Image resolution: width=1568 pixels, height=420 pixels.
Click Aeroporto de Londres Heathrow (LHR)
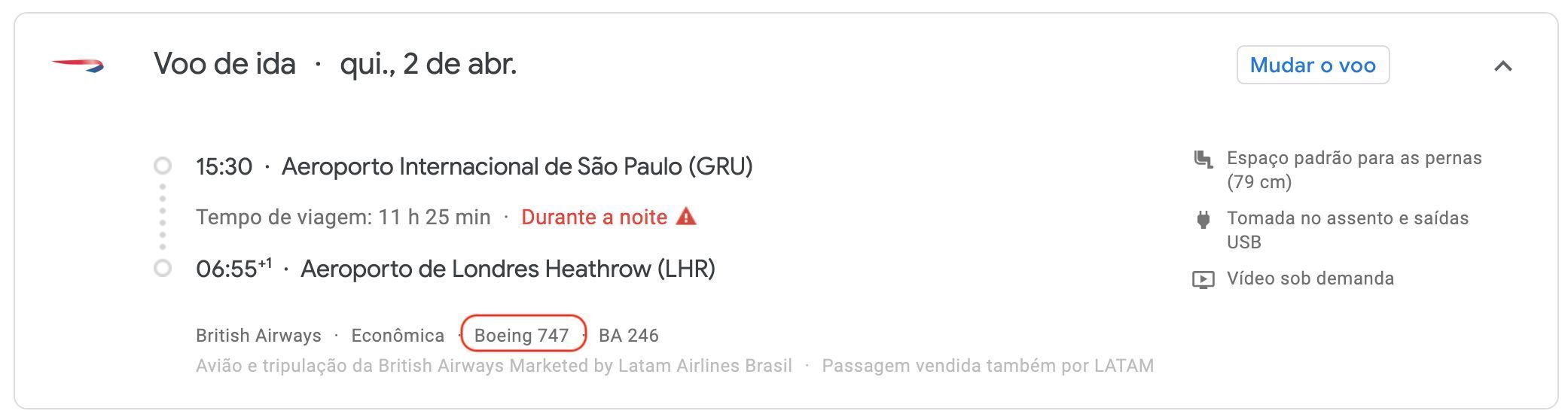508,269
